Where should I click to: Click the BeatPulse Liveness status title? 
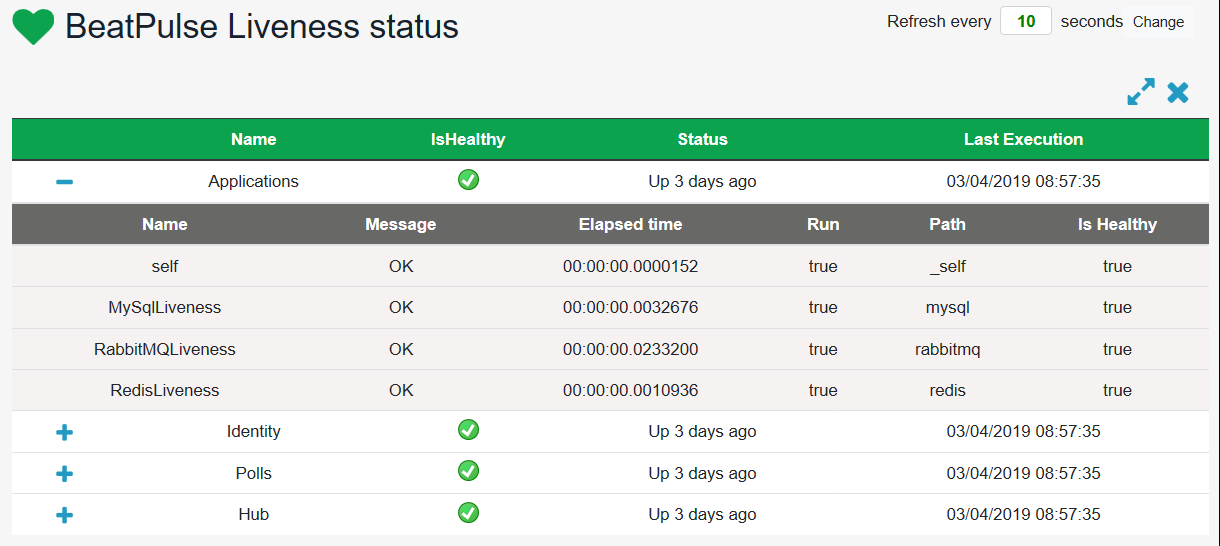pyautogui.click(x=262, y=27)
